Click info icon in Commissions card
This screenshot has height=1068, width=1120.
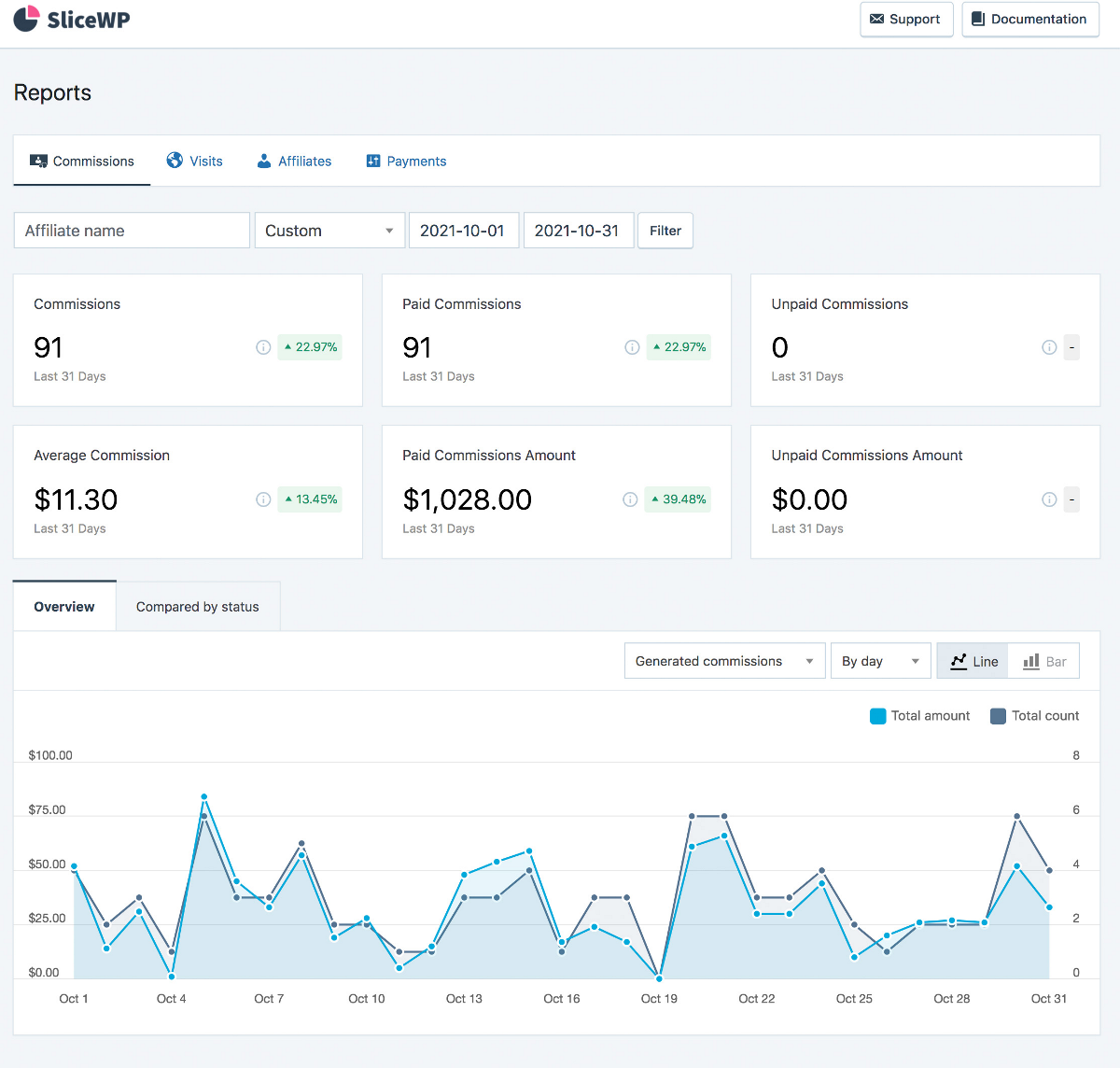point(263,347)
